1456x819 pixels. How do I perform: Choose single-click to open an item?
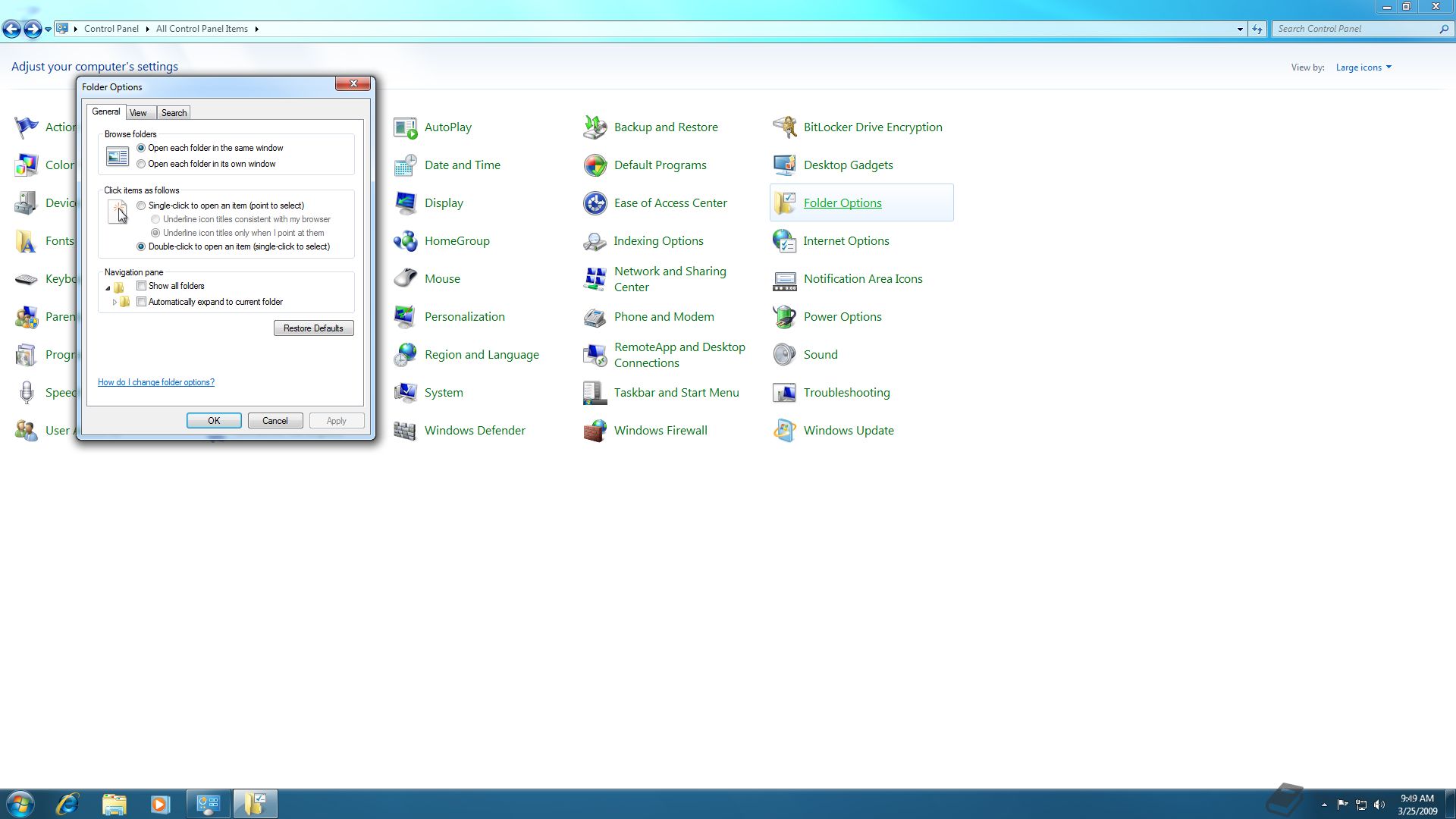point(141,206)
